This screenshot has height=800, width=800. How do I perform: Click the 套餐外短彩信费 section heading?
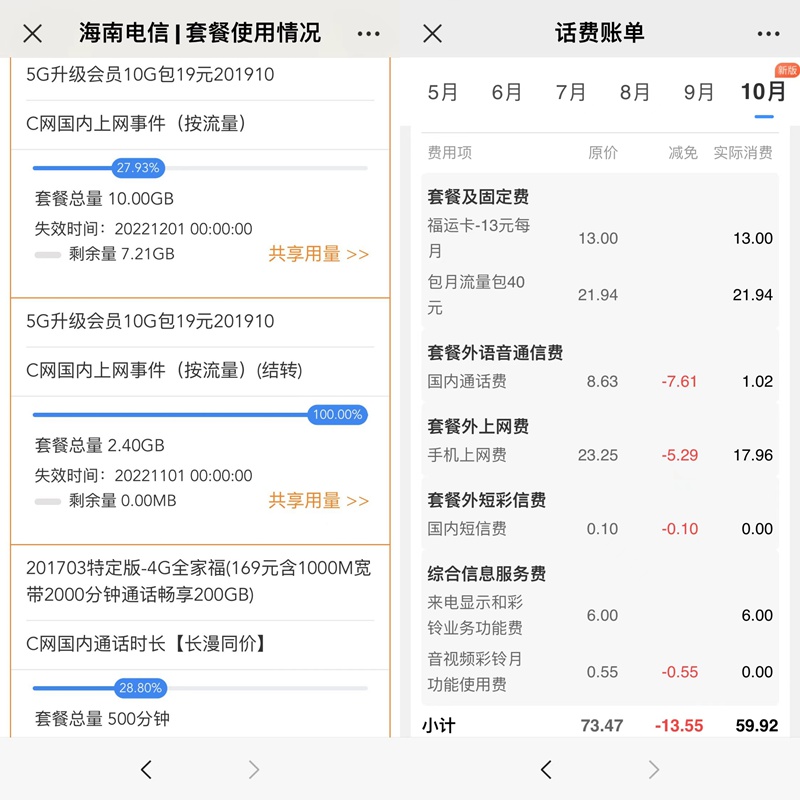point(487,500)
